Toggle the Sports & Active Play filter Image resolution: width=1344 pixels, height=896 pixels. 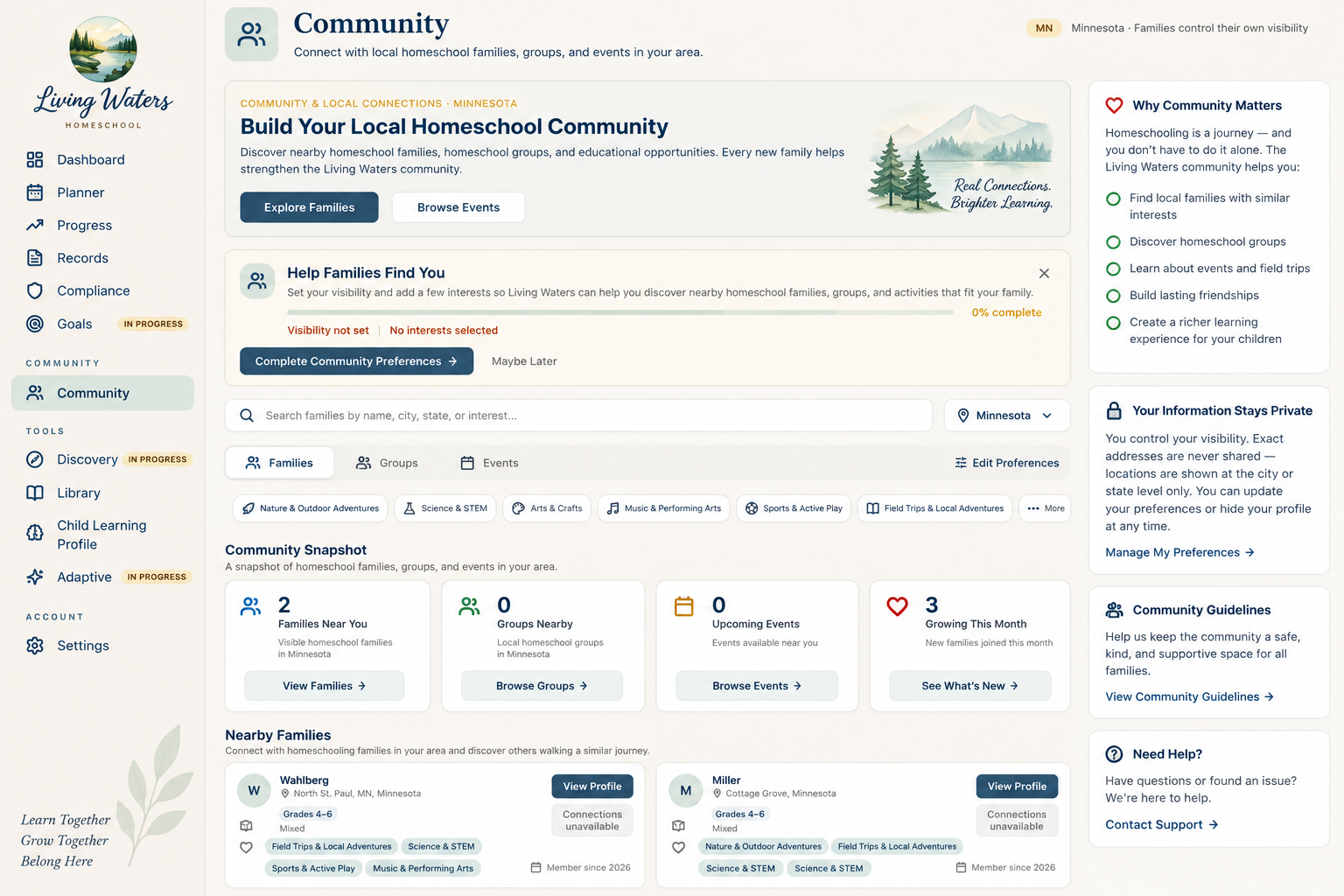(794, 508)
